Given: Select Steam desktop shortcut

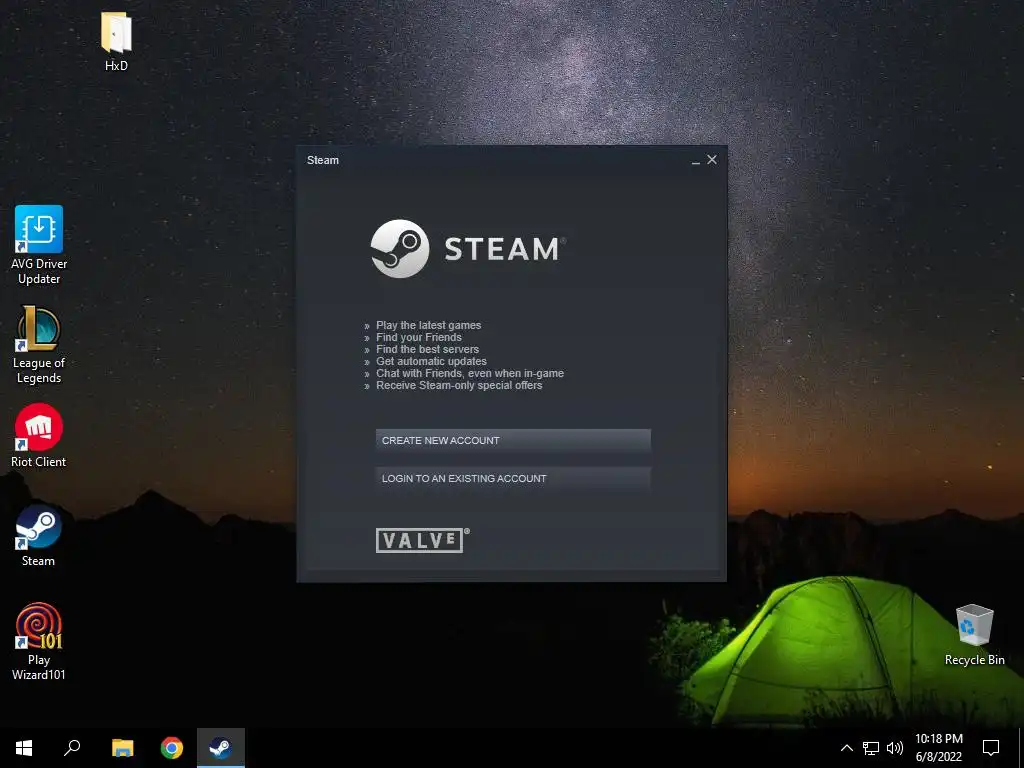Looking at the screenshot, I should click(39, 536).
